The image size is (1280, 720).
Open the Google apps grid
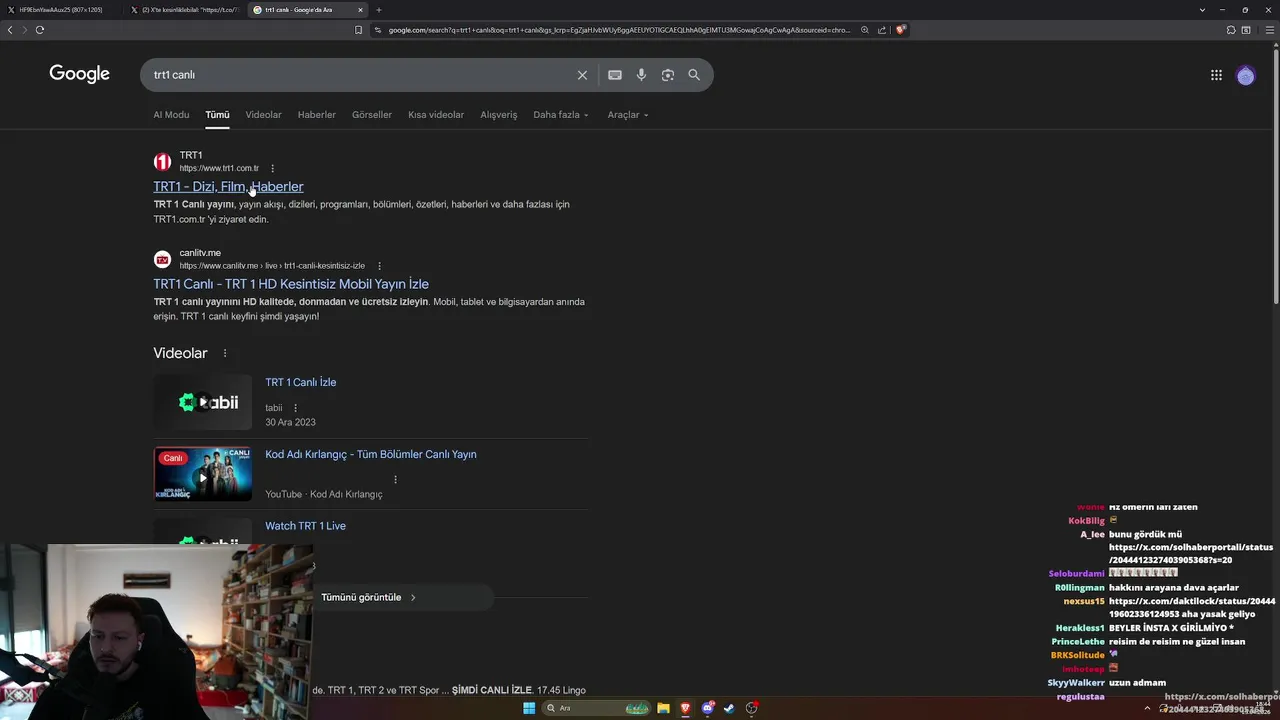click(1216, 75)
